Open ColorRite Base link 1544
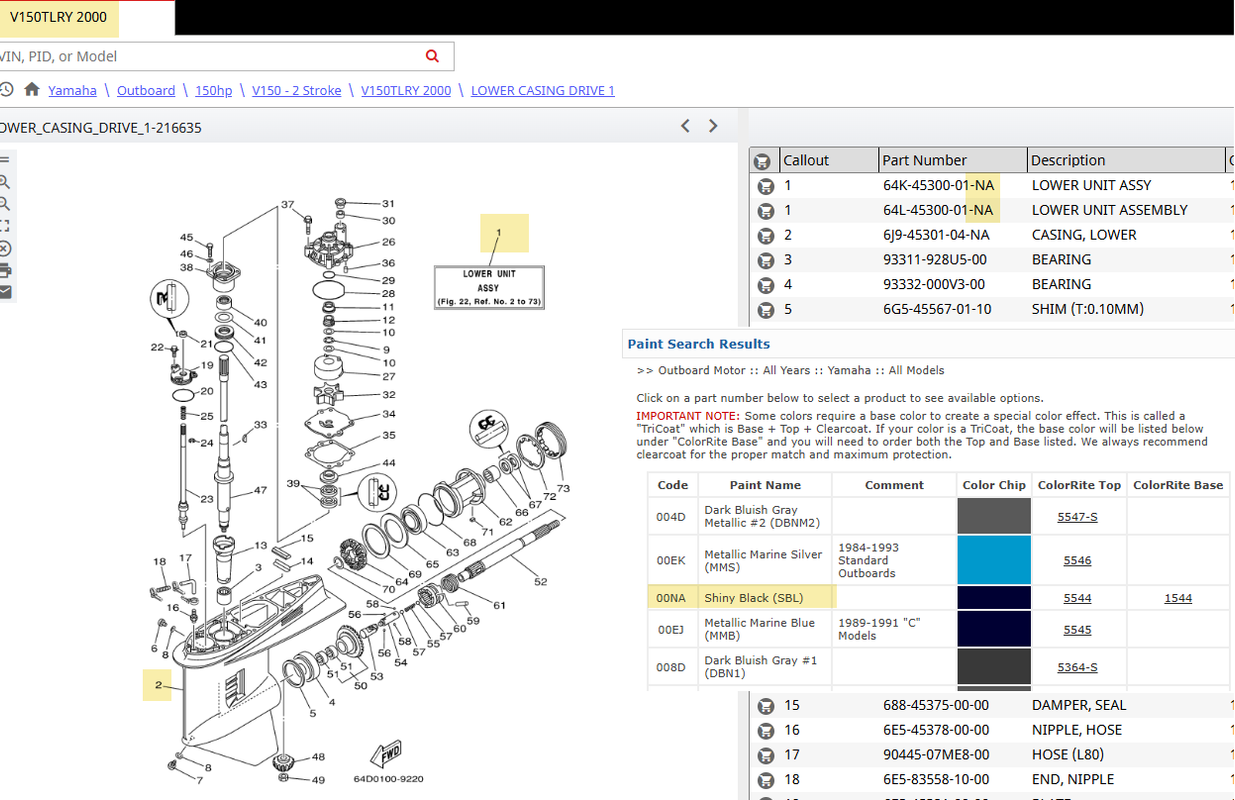 pos(1178,598)
